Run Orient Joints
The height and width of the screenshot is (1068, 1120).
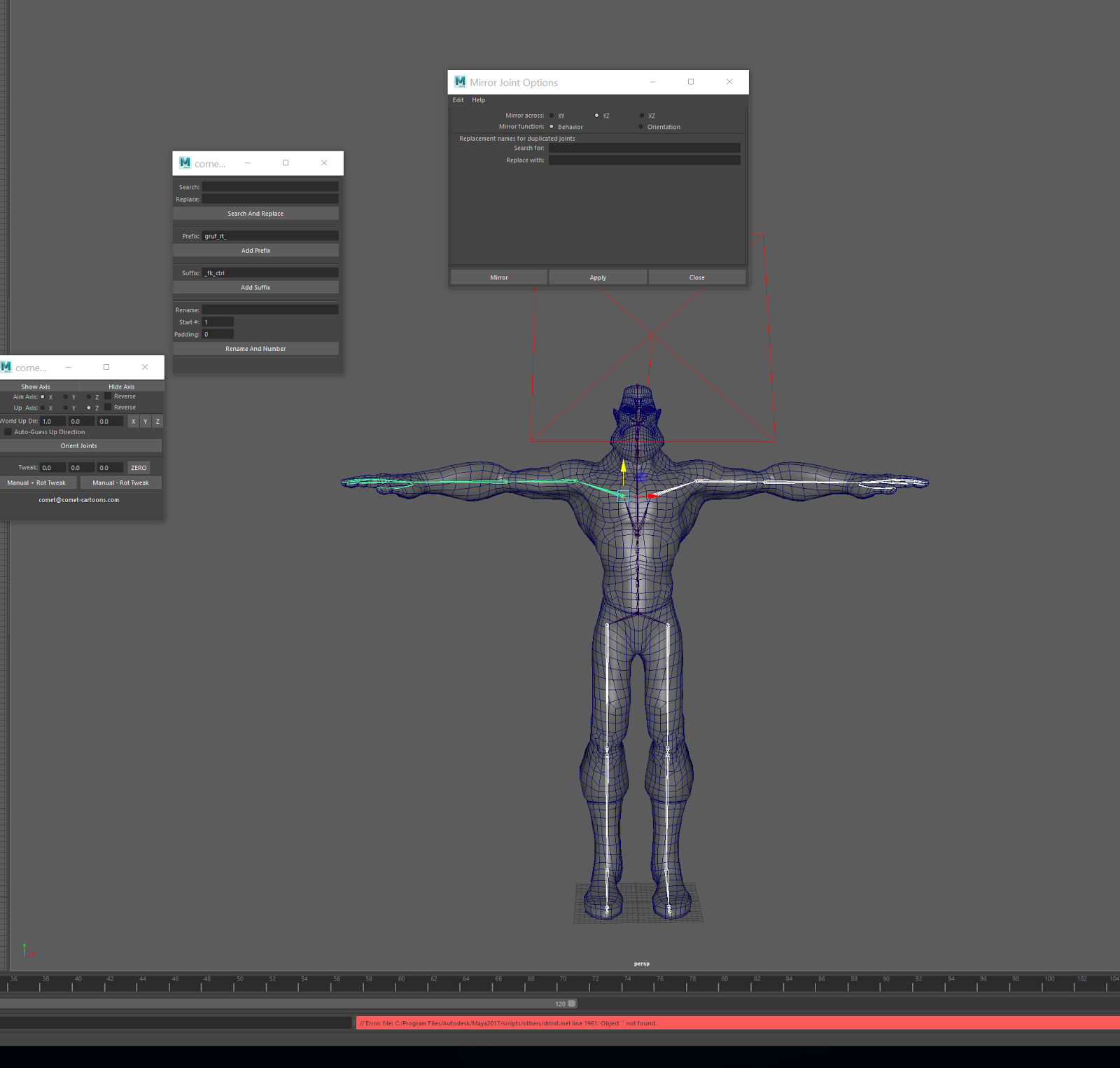pos(79,445)
